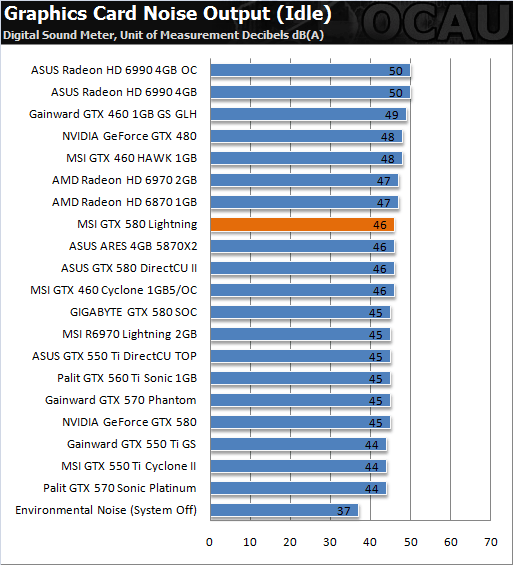Click the OCAU logo watermark
The width and height of the screenshot is (514, 566).
pos(437,23)
